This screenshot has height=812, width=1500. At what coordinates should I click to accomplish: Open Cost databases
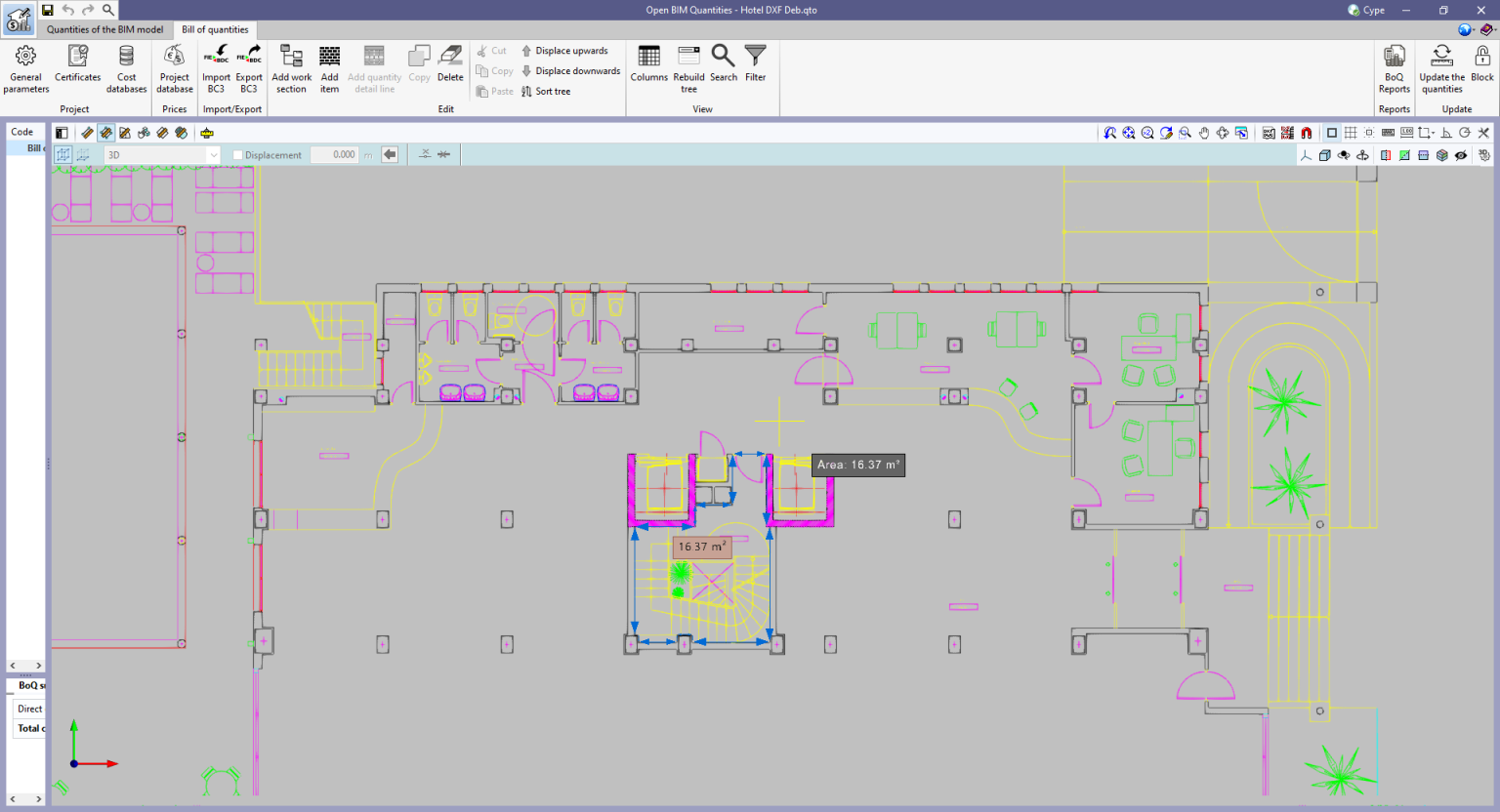click(x=126, y=68)
